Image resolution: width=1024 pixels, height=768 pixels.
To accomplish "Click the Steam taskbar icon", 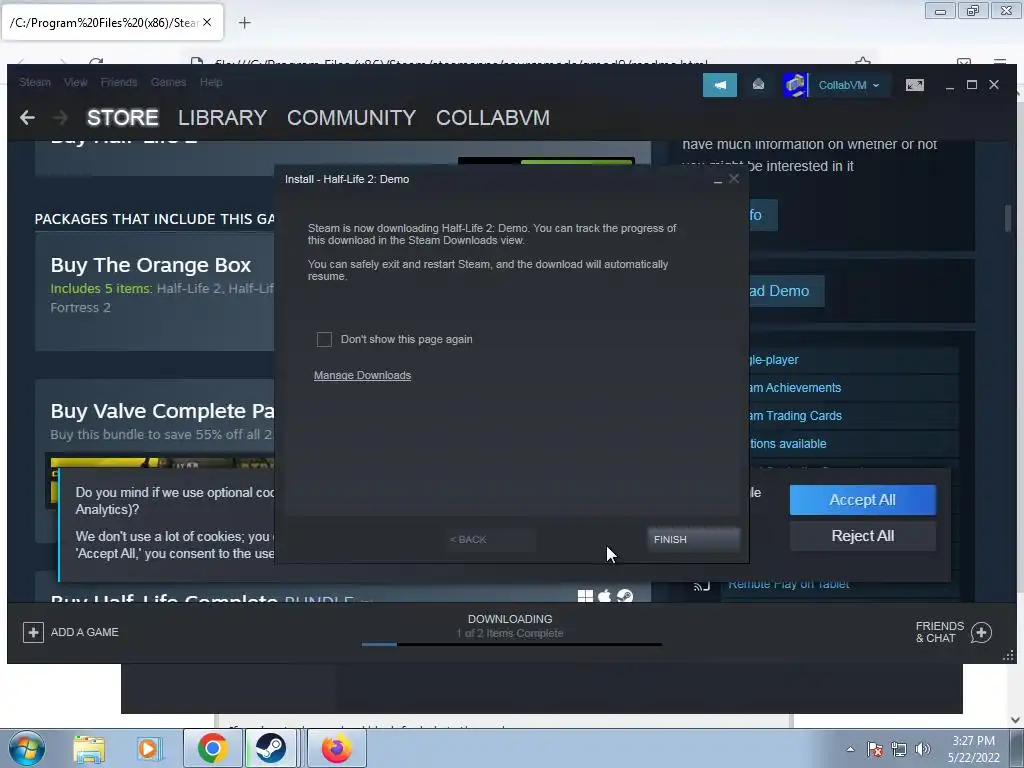I will point(270,748).
